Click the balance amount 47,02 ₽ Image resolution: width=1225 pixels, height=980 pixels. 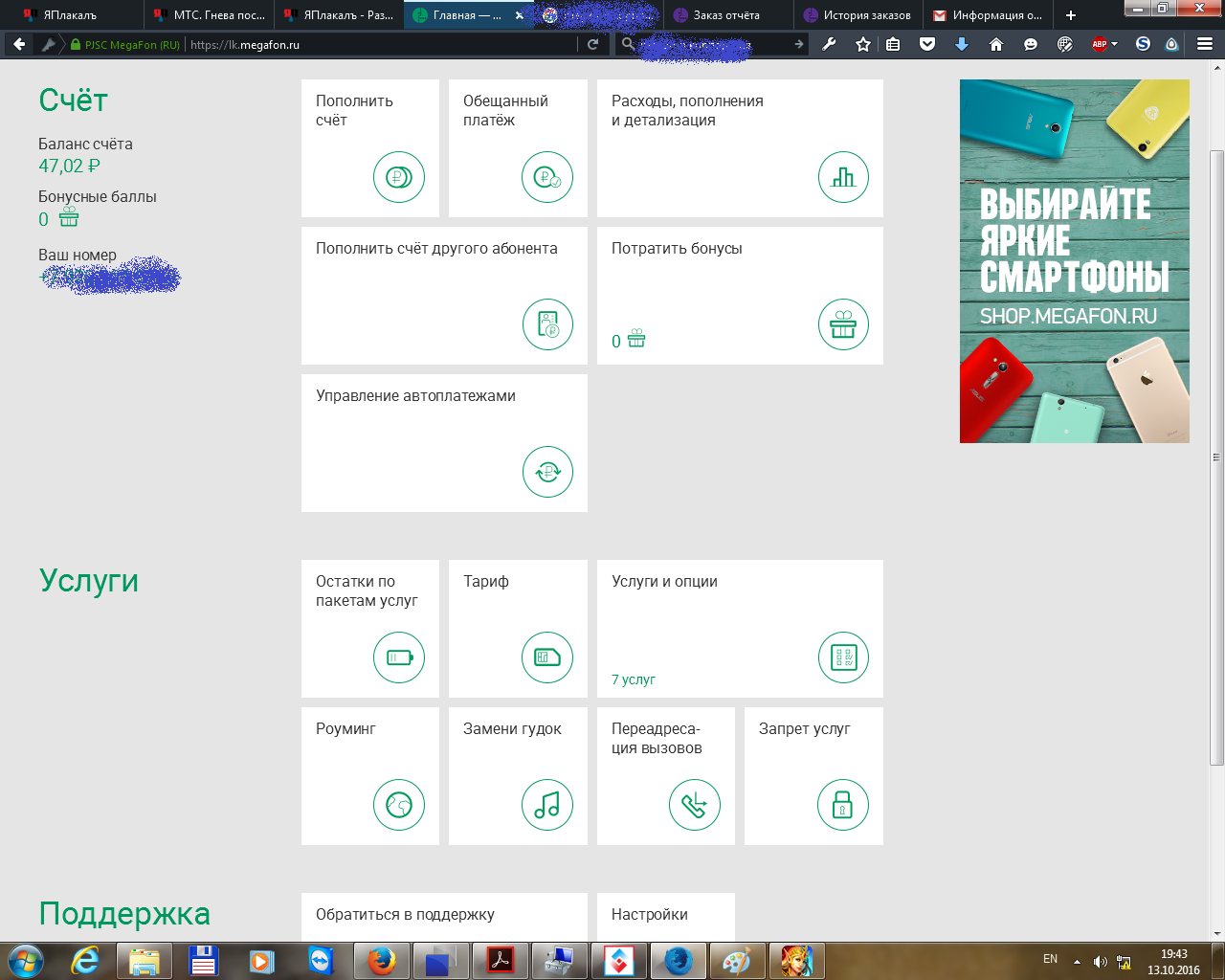click(69, 166)
